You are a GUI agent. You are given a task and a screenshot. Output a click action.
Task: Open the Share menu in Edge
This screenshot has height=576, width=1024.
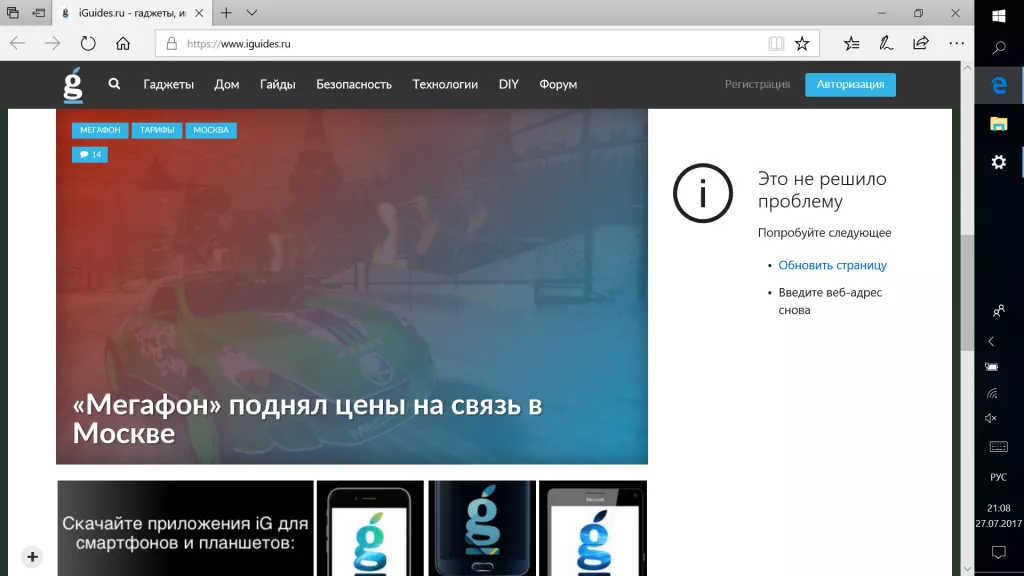pos(920,43)
